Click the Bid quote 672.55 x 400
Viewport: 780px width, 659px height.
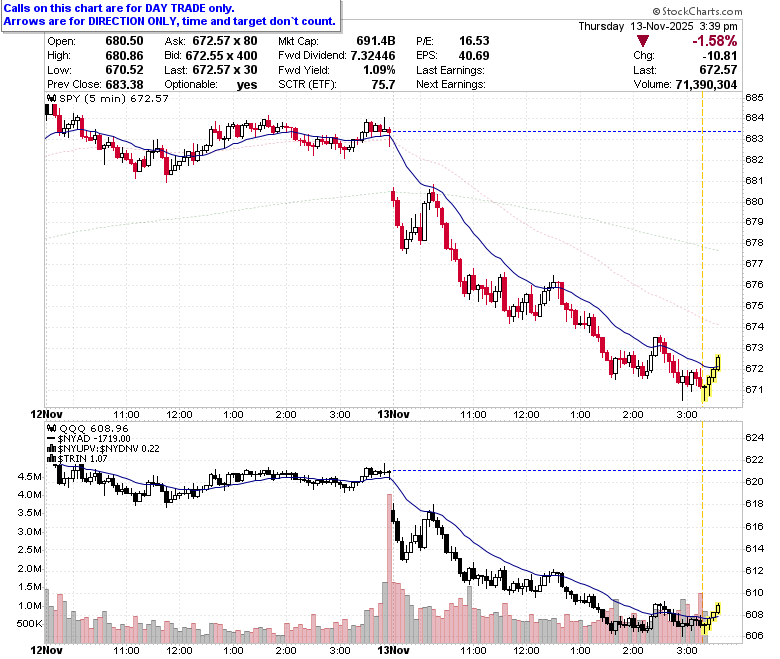click(222, 56)
